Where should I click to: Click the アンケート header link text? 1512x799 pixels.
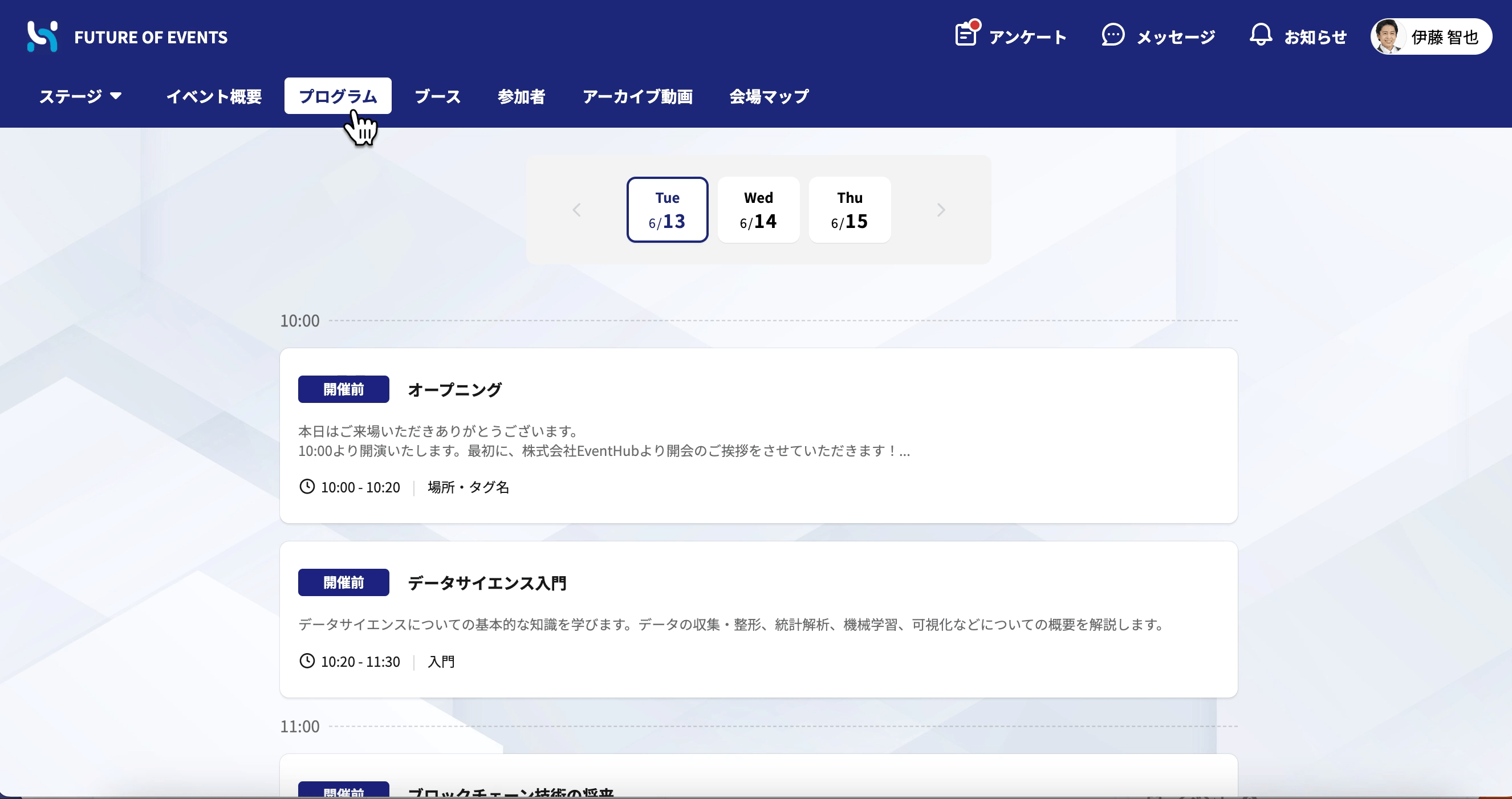click(x=1027, y=37)
